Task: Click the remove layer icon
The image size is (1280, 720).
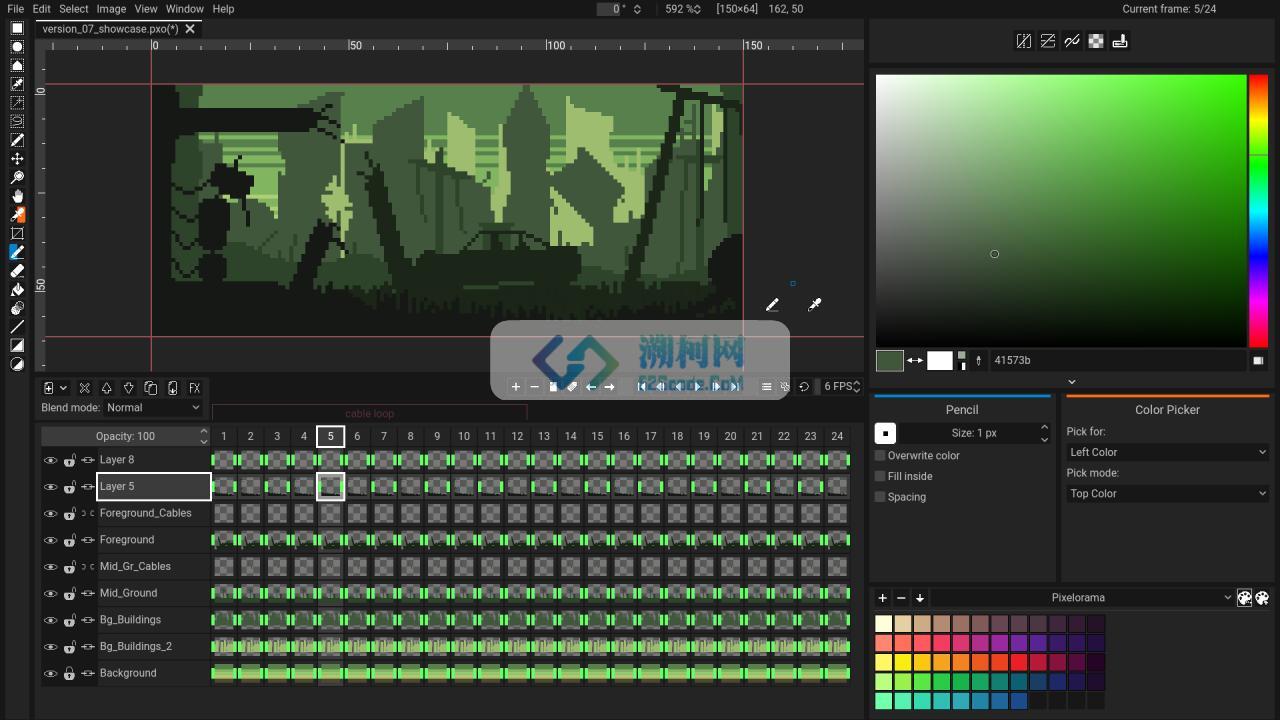Action: click(85, 388)
